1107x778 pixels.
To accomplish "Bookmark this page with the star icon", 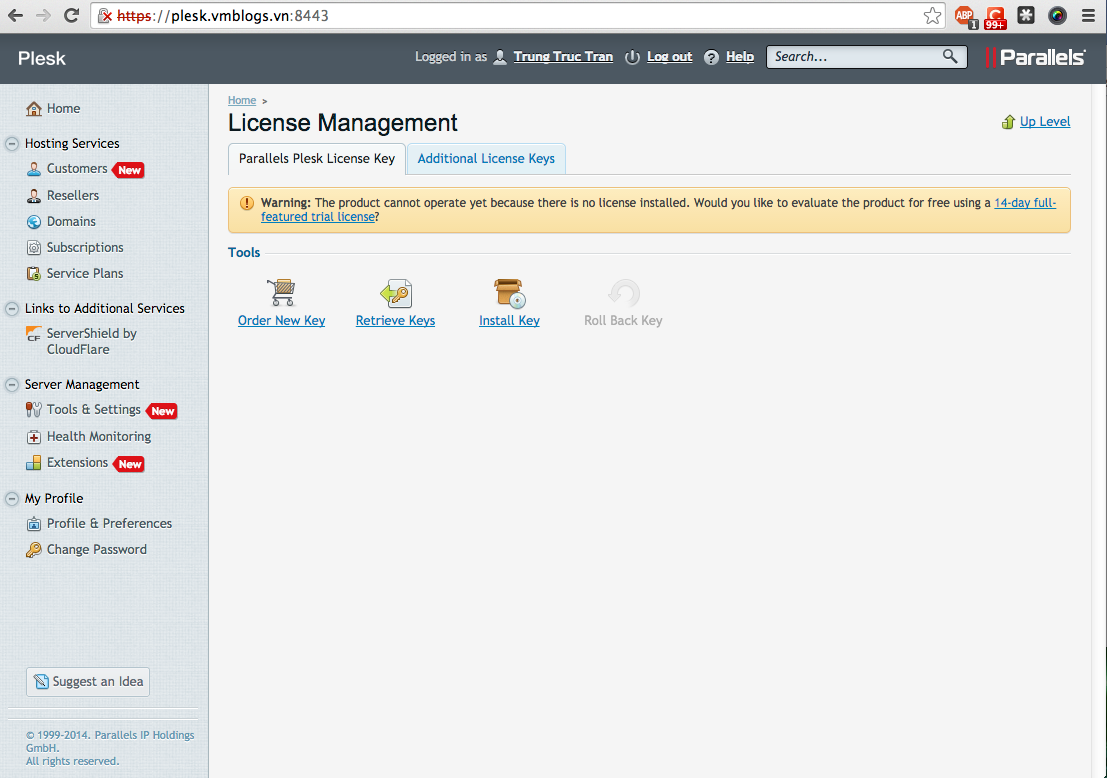I will (932, 15).
